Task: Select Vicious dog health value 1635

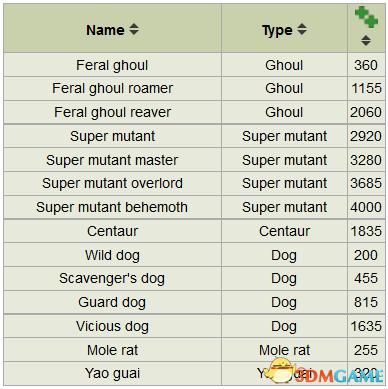Action: pos(366,326)
